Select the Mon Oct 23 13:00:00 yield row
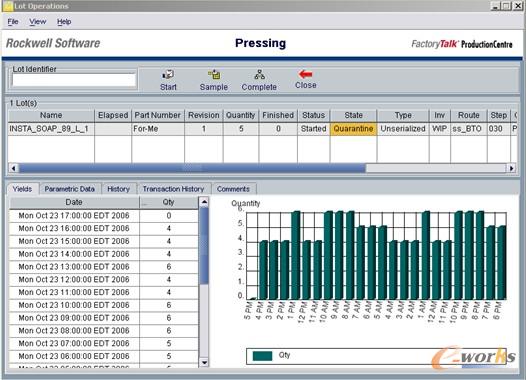 pyautogui.click(x=104, y=267)
